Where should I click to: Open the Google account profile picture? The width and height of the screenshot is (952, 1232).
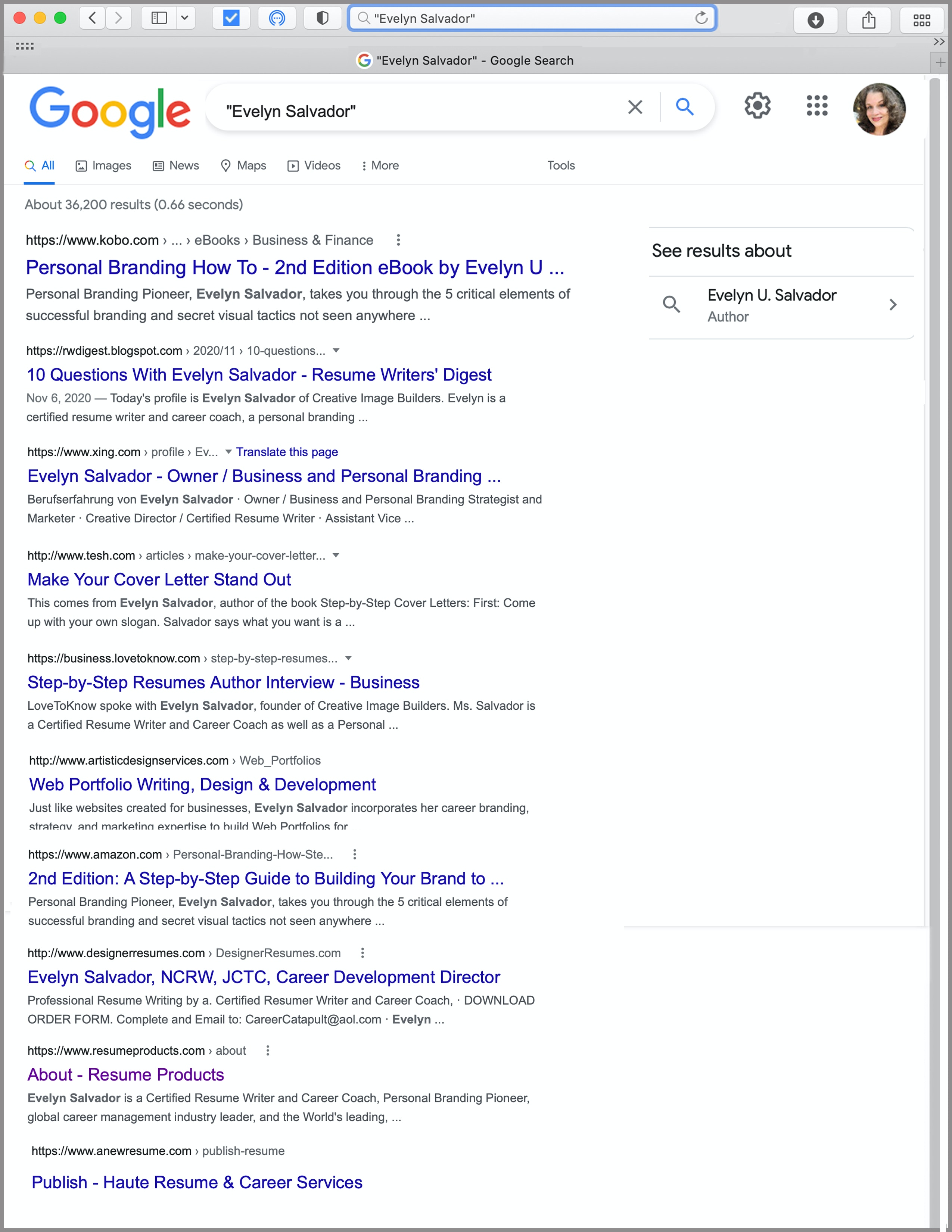pyautogui.click(x=879, y=109)
